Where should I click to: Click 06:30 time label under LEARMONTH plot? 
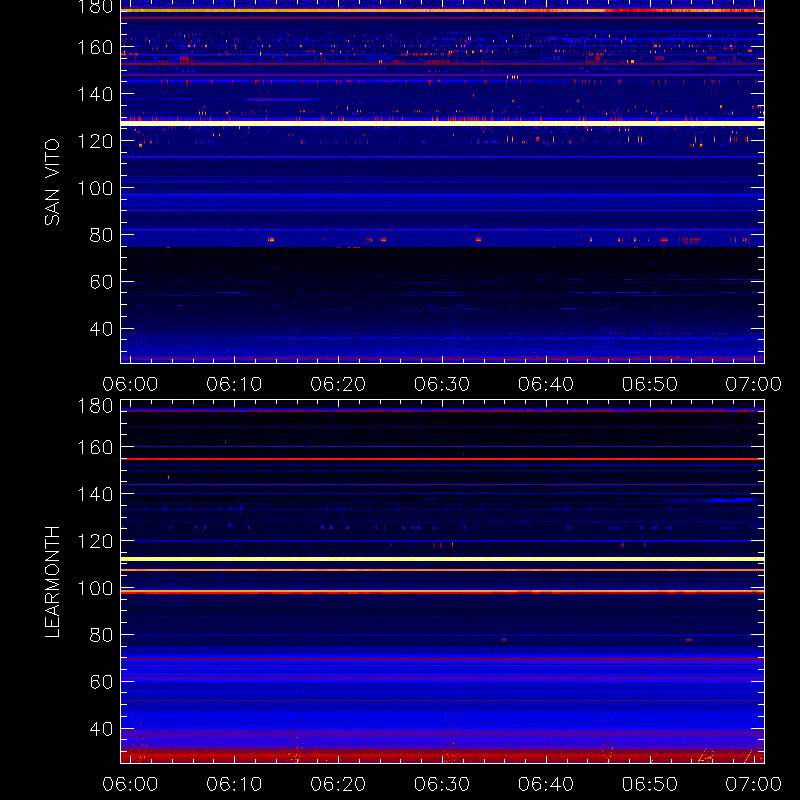[442, 784]
